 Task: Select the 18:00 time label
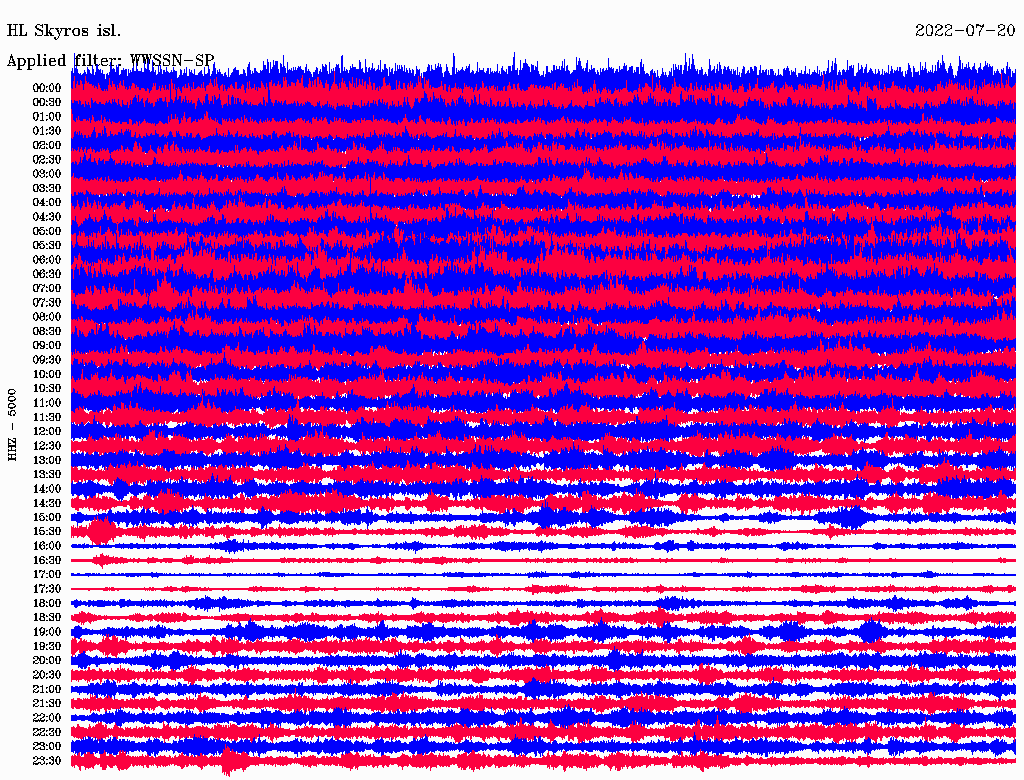47,604
